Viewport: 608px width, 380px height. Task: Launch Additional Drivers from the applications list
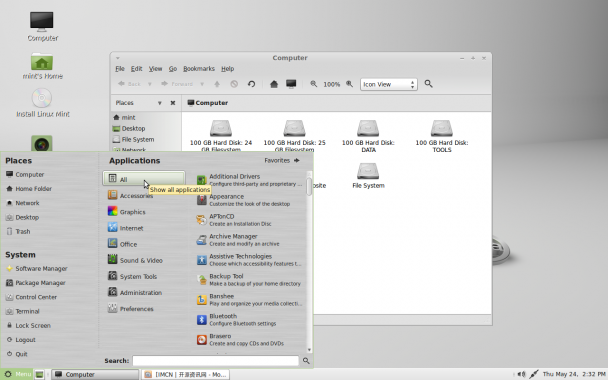pyautogui.click(x=249, y=180)
